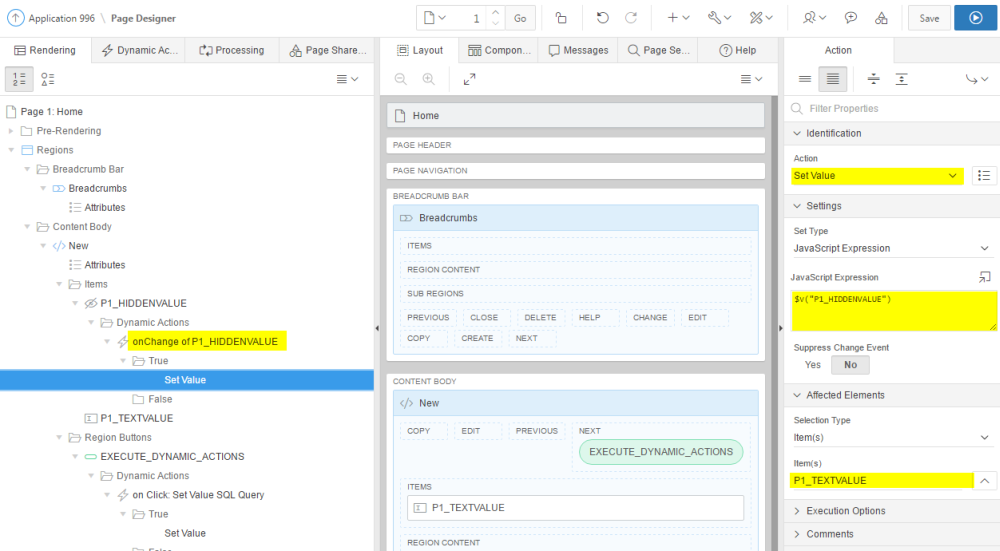Select on Click: Set Value SQL Query
Screen dimensions: 1000x551
198,495
